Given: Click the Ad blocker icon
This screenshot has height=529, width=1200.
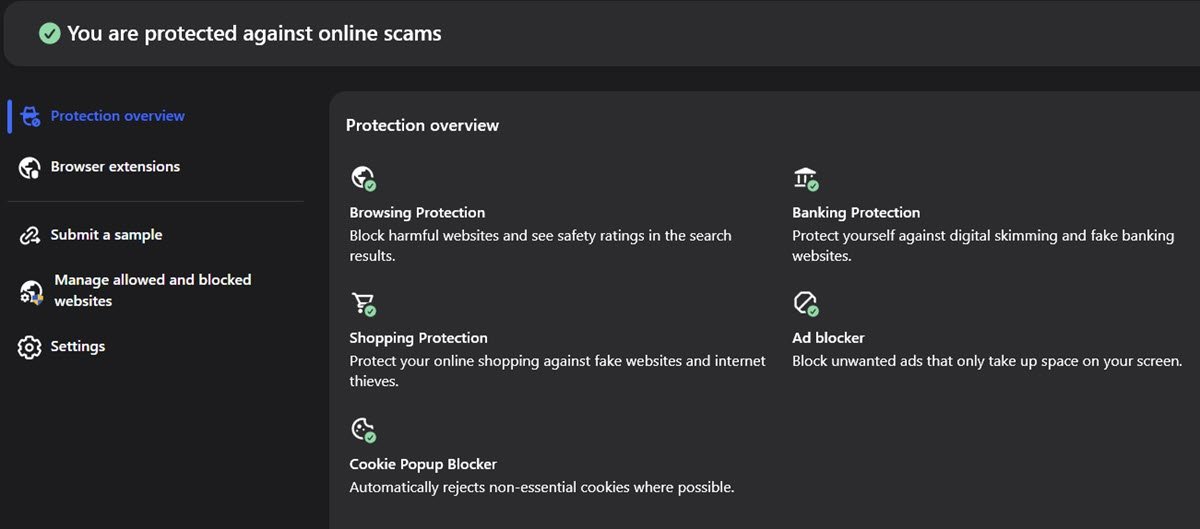Looking at the screenshot, I should 805,303.
